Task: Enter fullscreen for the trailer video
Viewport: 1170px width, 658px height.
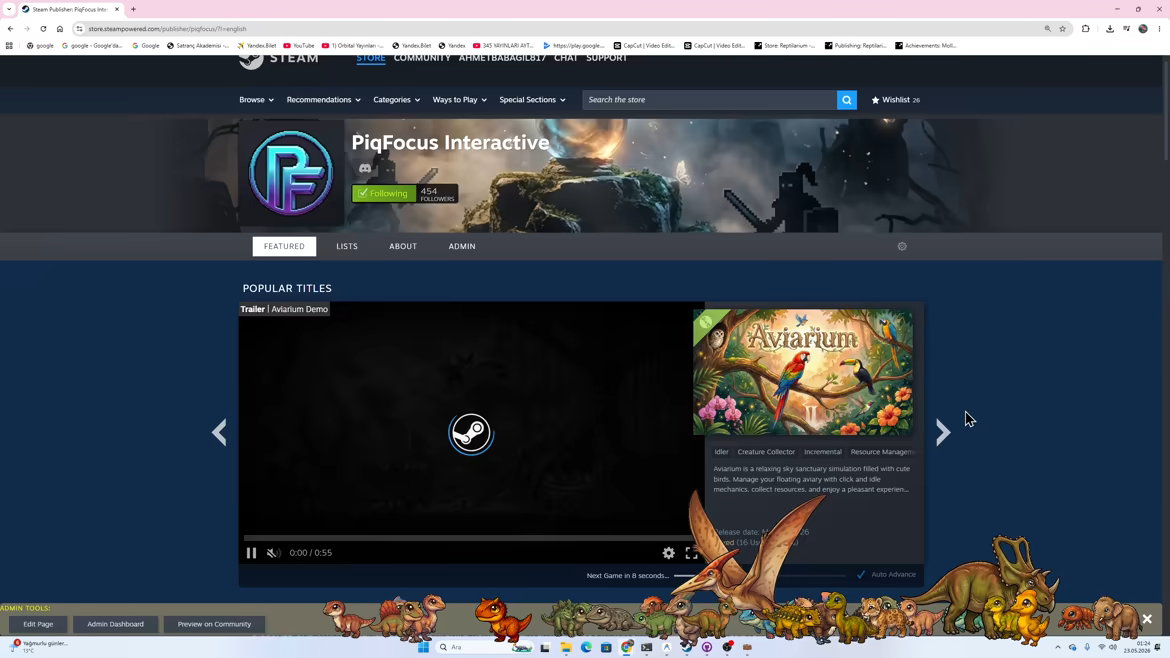Action: 692,553
